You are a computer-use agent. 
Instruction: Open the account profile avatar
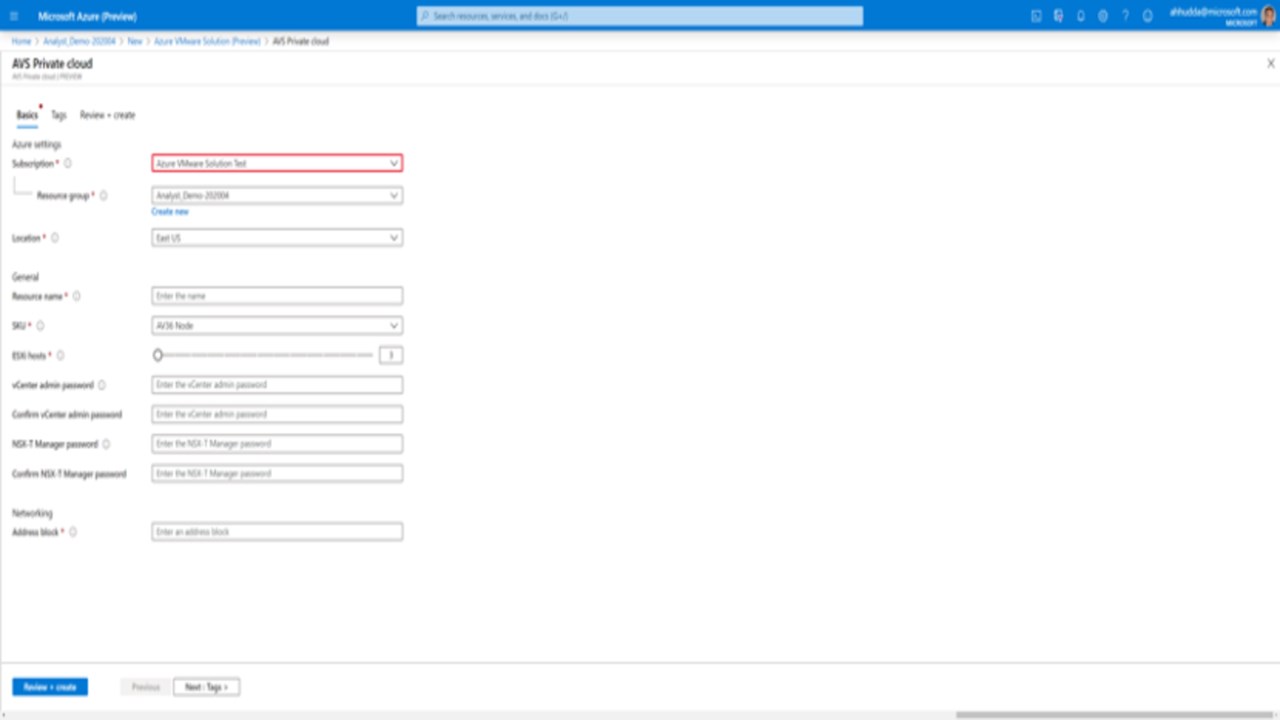point(1268,15)
